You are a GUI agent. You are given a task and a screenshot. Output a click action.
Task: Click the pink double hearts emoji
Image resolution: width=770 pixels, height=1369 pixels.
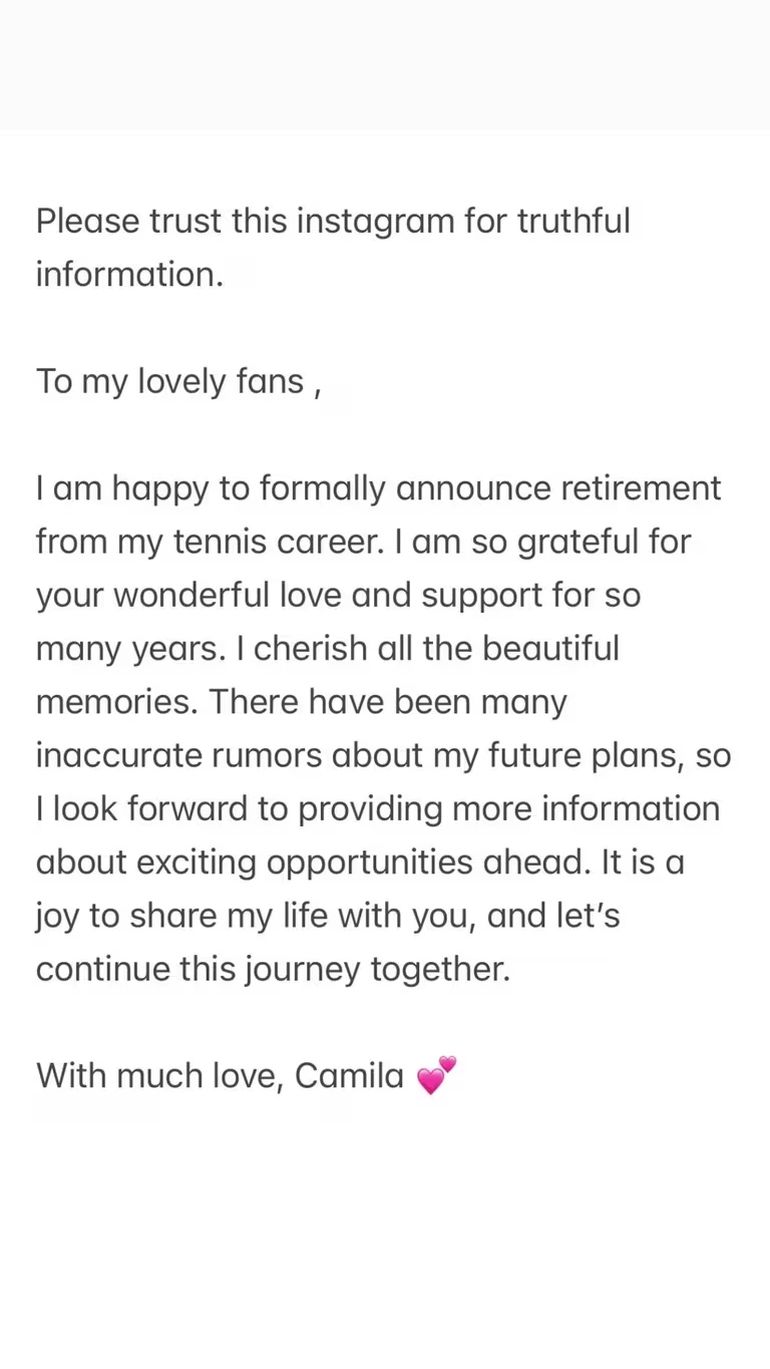point(436,1075)
